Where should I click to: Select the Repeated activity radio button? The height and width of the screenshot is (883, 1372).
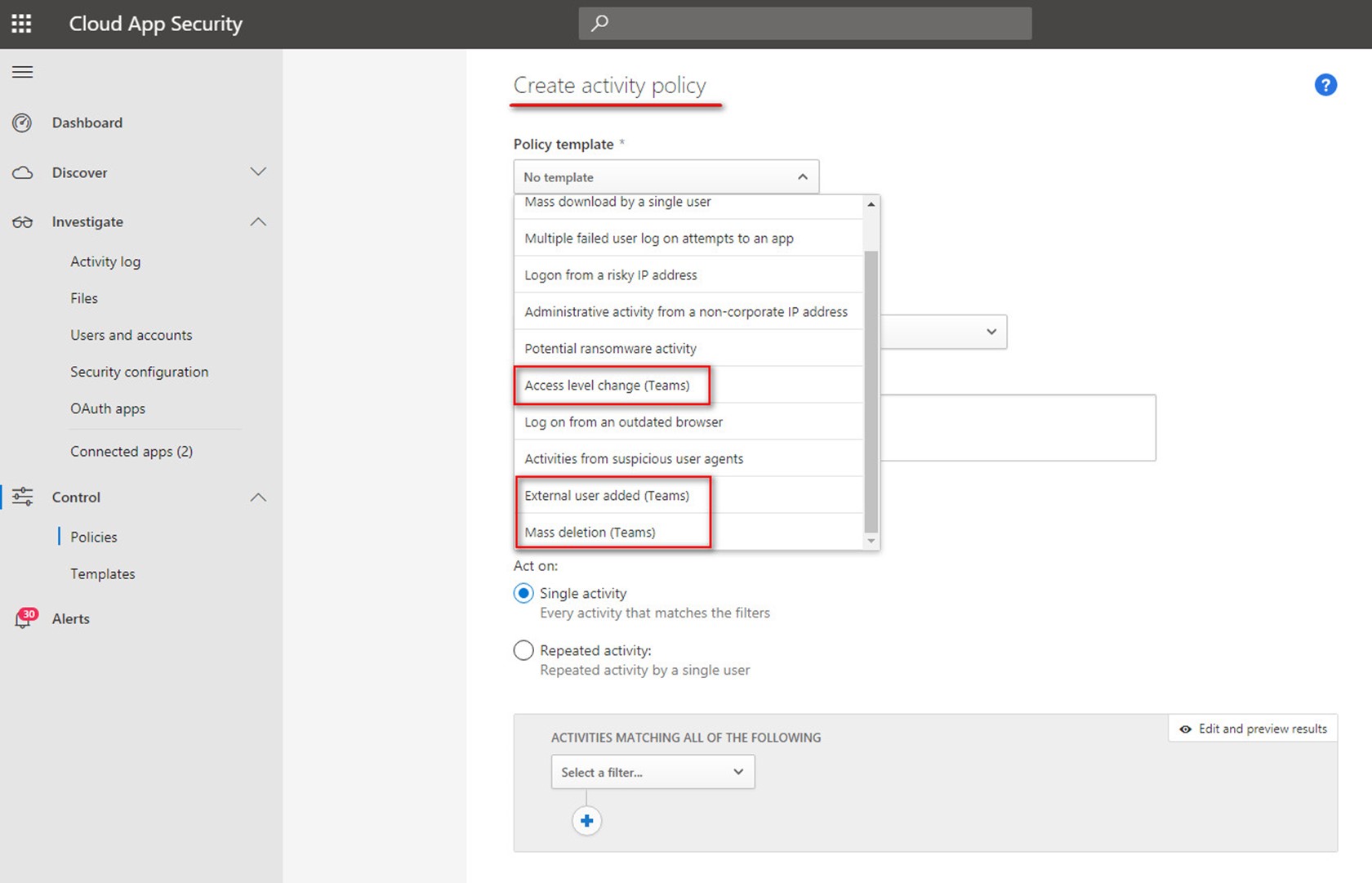click(523, 651)
